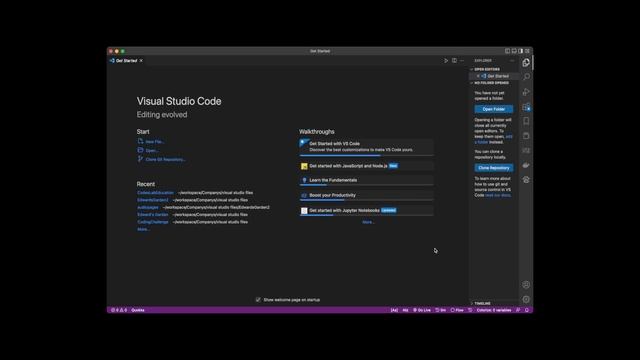Screen dimensions: 640x360
Task: Click the New File icon under Start
Action: (140, 141)
